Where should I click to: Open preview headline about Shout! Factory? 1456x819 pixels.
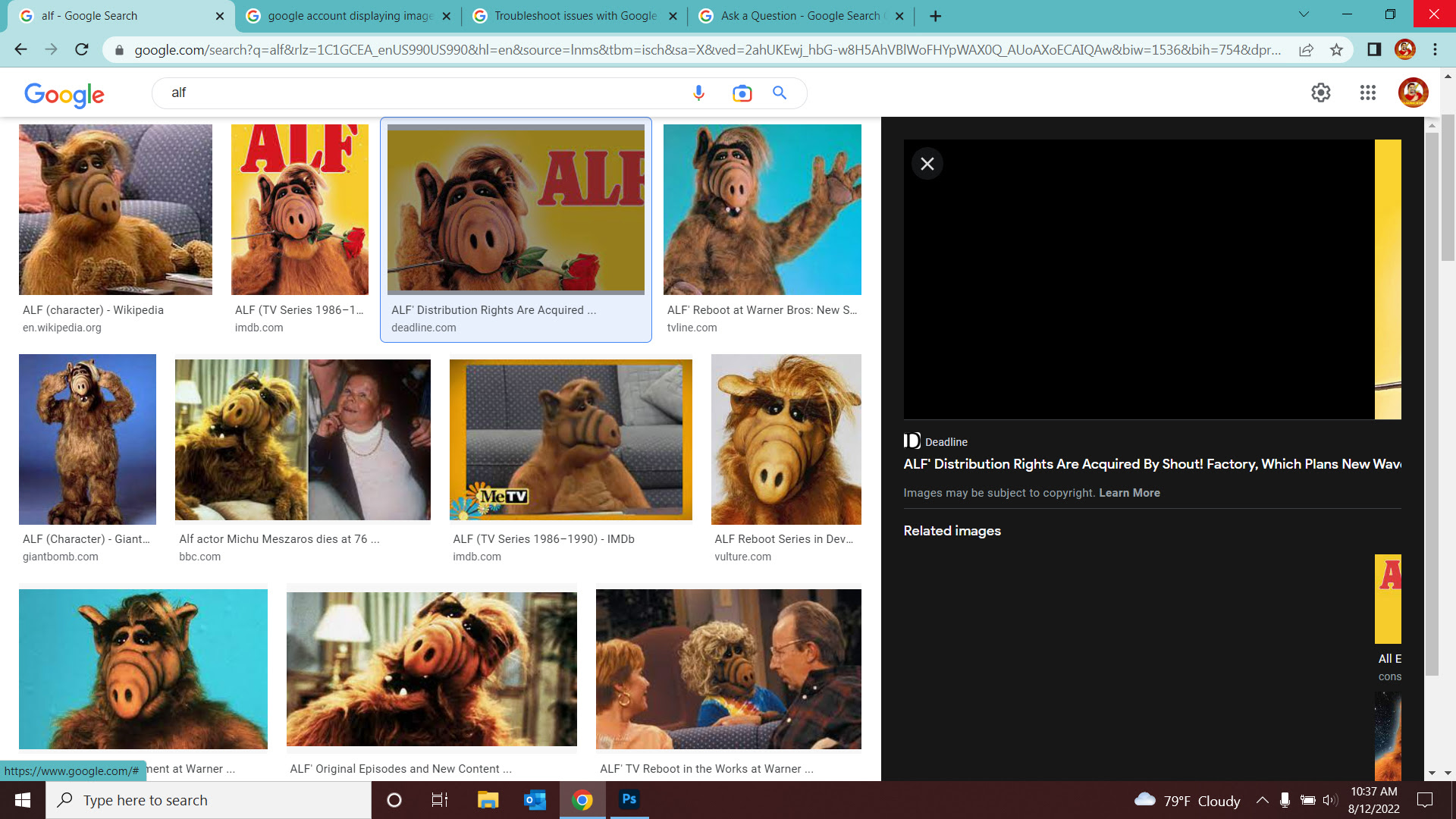[x=1152, y=464]
